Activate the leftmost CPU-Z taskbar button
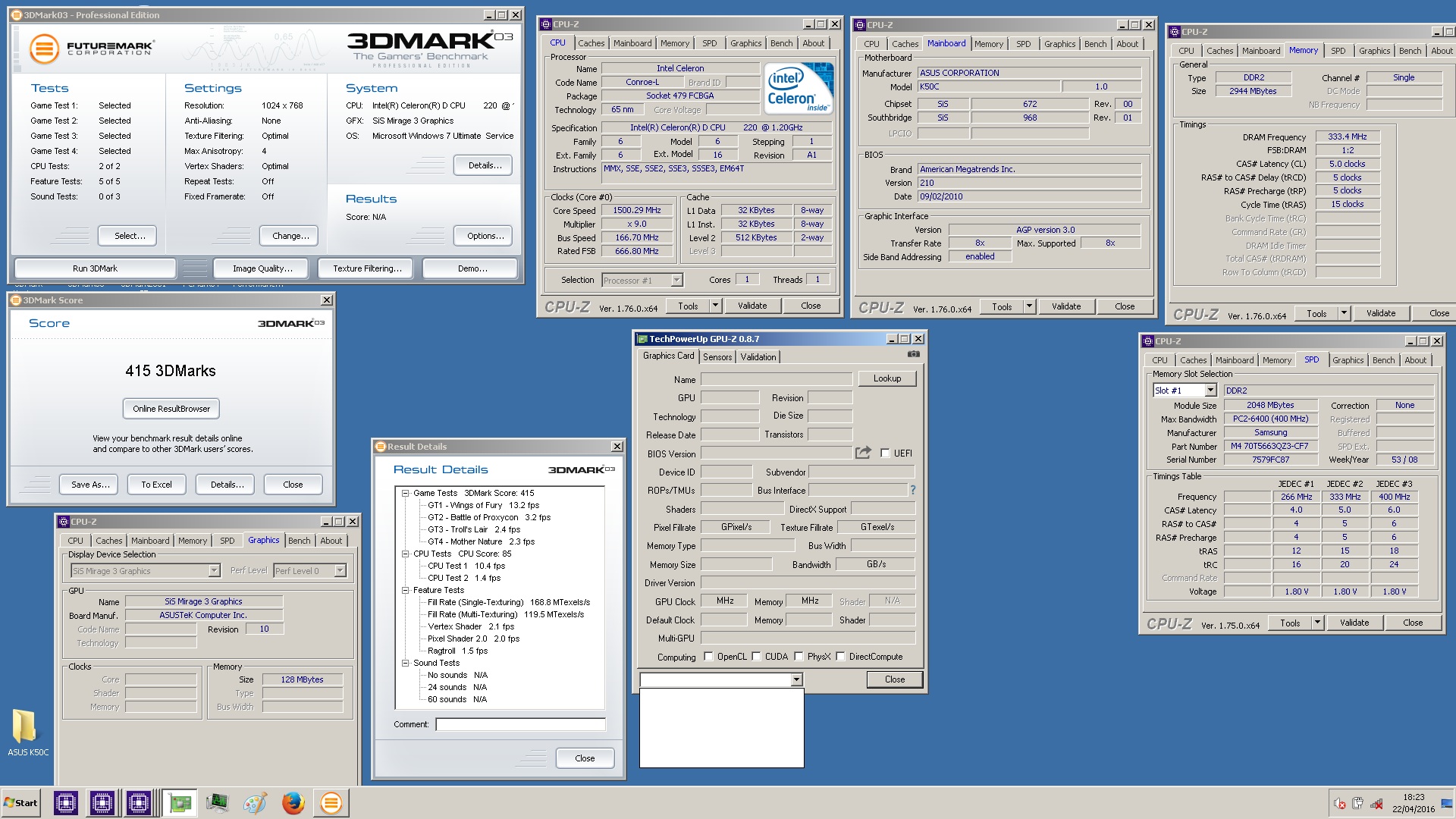The height and width of the screenshot is (819, 1456). [x=66, y=803]
